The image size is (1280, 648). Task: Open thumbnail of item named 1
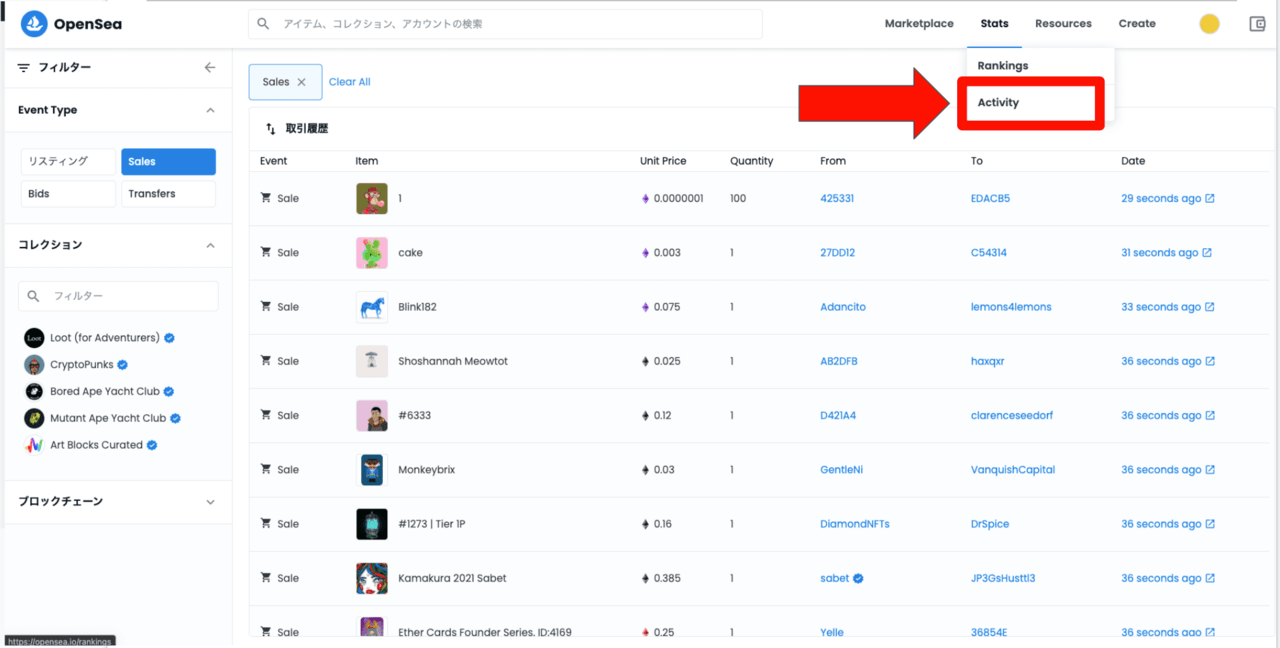click(372, 198)
